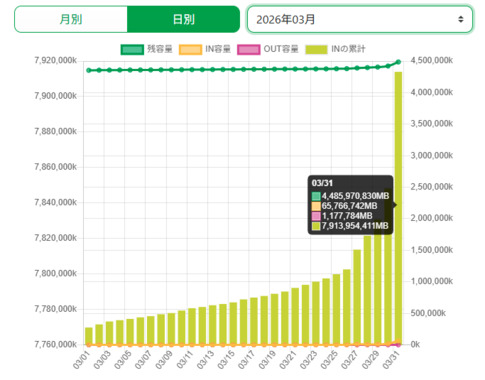Click the 03/29 x-axis date label
The height and width of the screenshot is (380, 485).
click(370, 360)
